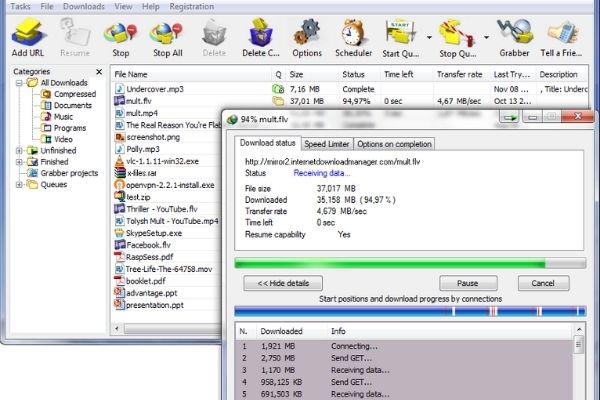Click the greyed Delete toolbar icon
Viewport: 600px width, 400px height.
pyautogui.click(x=214, y=34)
